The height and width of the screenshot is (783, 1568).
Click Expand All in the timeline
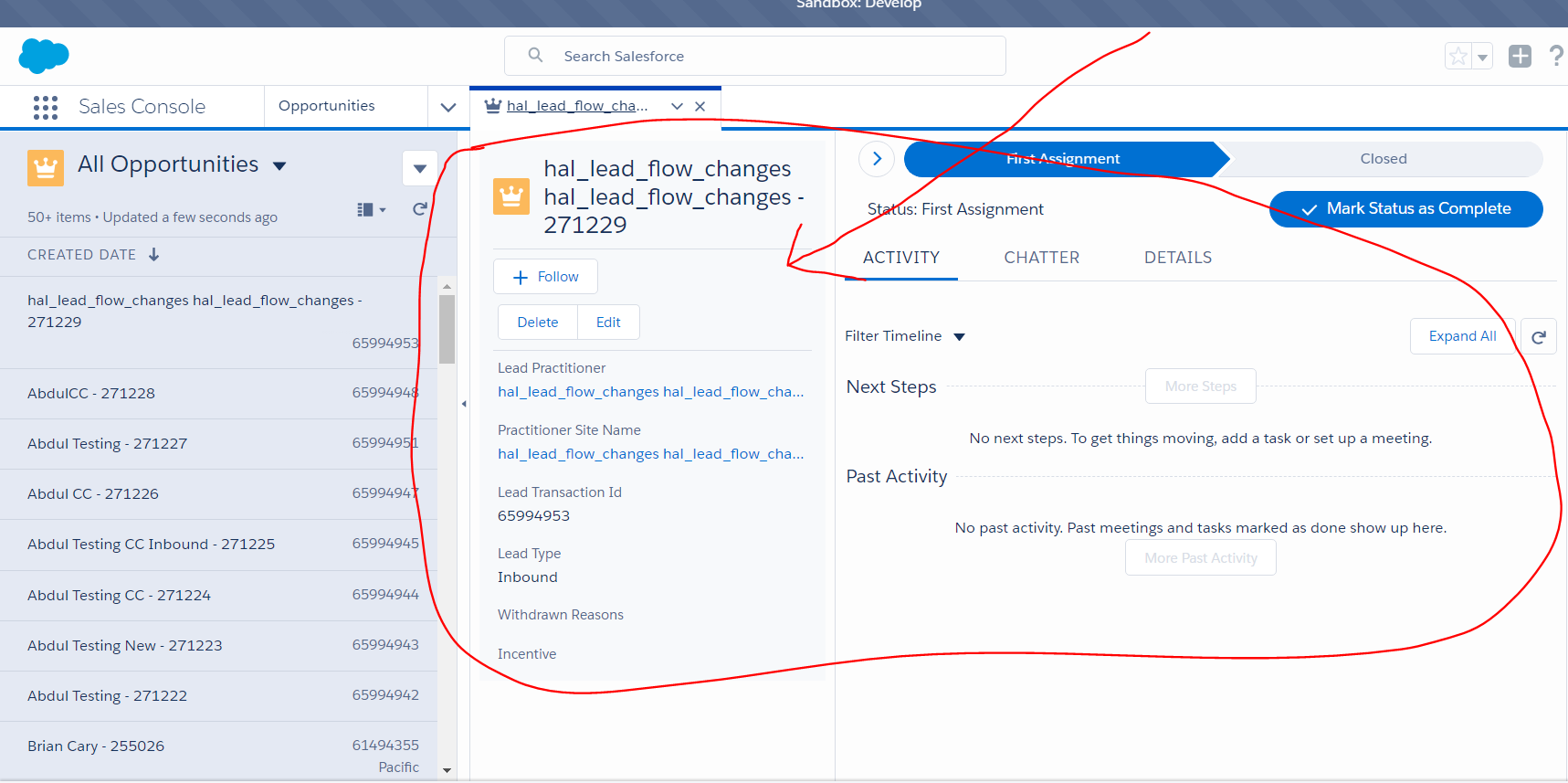[x=1463, y=336]
